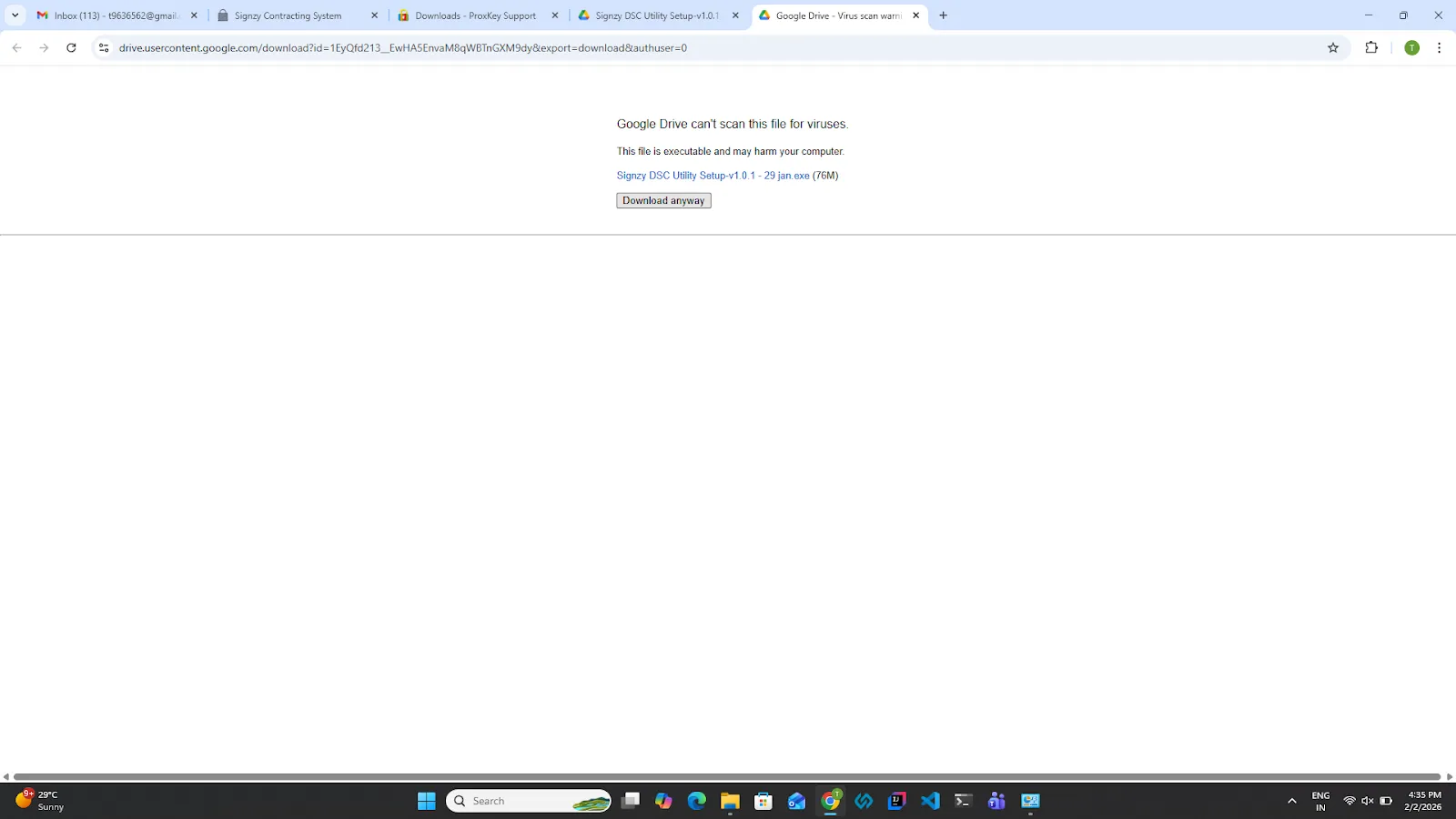The width and height of the screenshot is (1456, 819).
Task: Open the ENG IN language switcher
Action: [x=1320, y=801]
